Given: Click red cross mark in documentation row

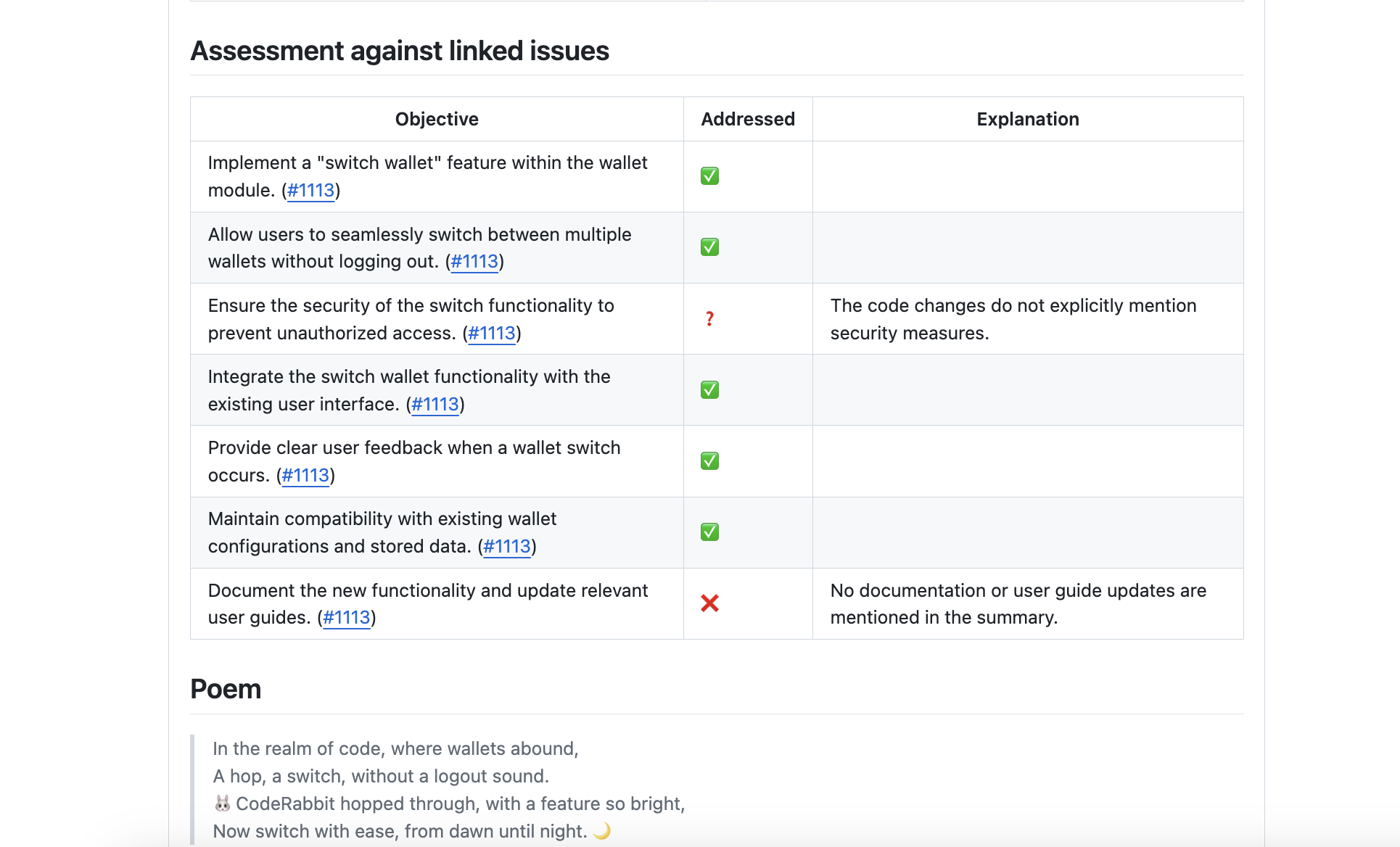Looking at the screenshot, I should (x=709, y=603).
